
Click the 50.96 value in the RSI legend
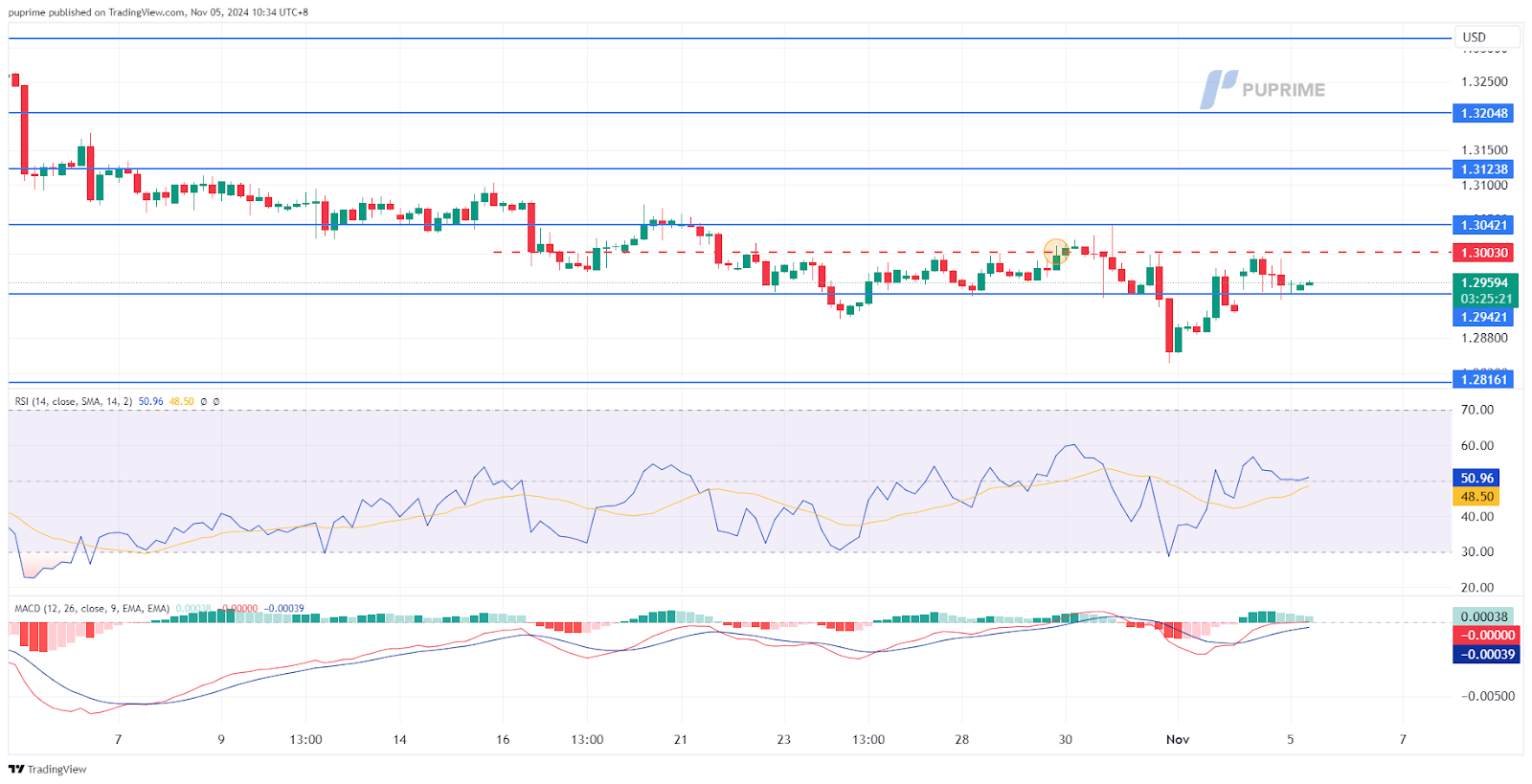[150, 402]
